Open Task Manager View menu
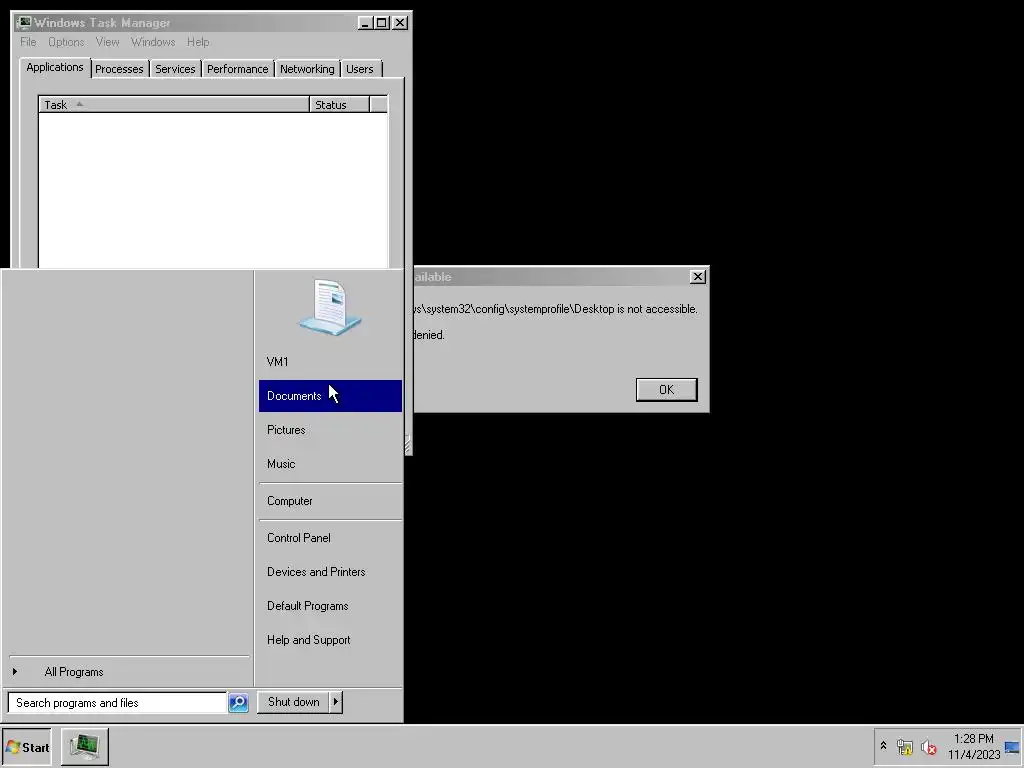The height and width of the screenshot is (768, 1024). [x=107, y=42]
